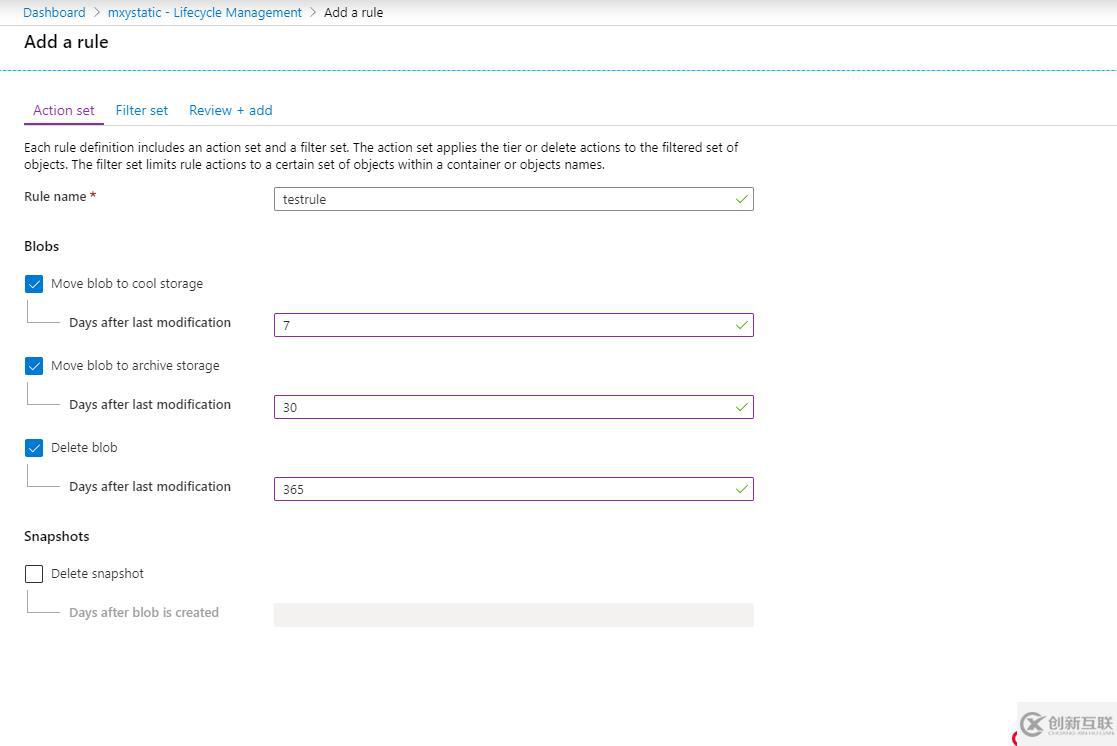The width and height of the screenshot is (1117, 746).
Task: Uncheck Move blob to archive storage
Action: pyautogui.click(x=34, y=366)
